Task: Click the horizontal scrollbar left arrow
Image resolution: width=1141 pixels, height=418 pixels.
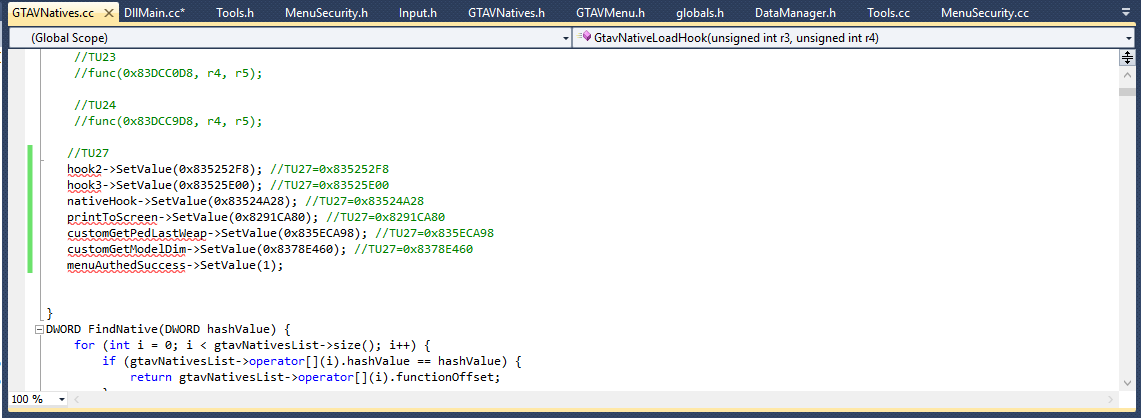Action: [x=77, y=399]
